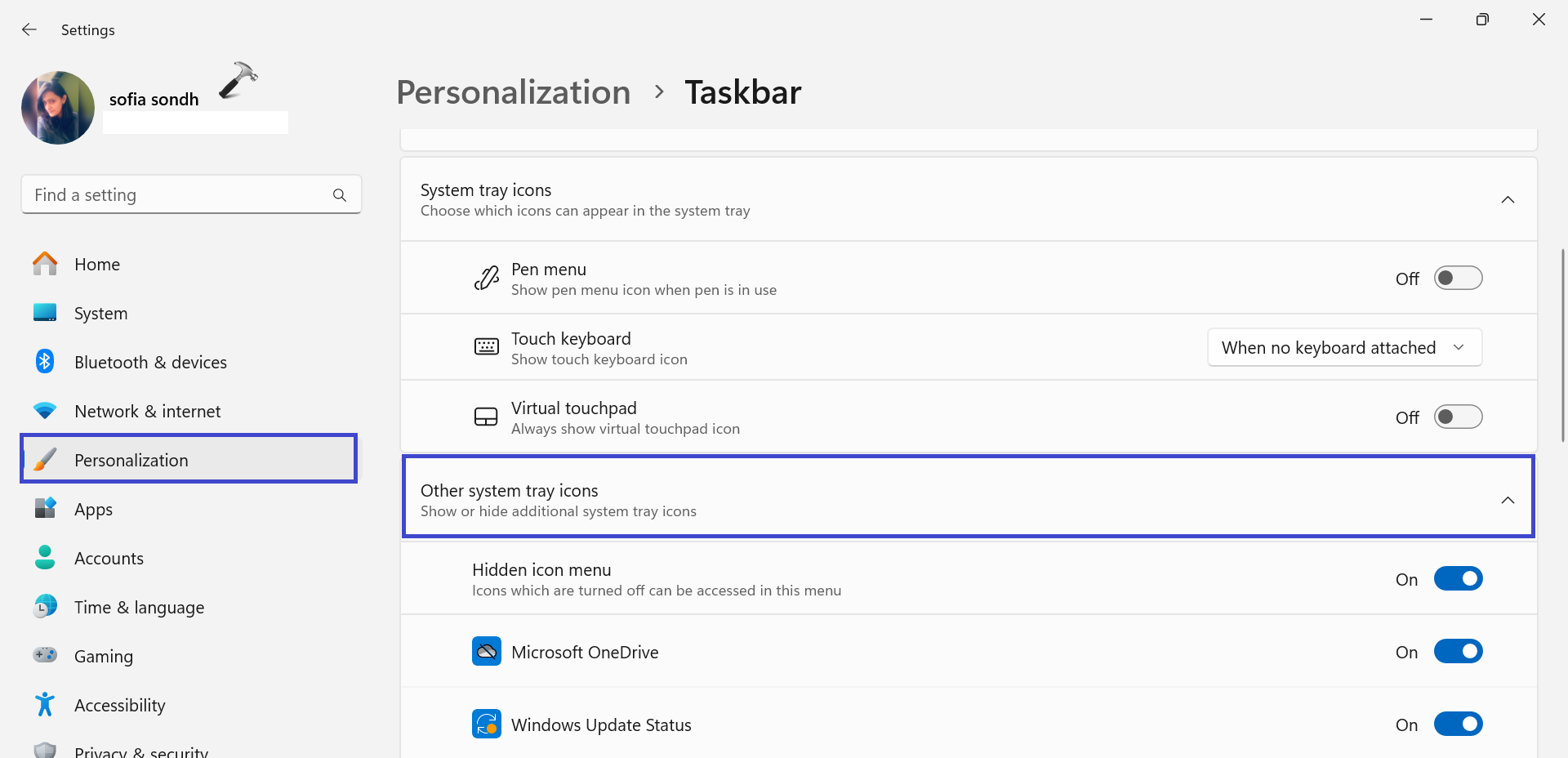The width and height of the screenshot is (1568, 758).
Task: Click the Personalization breadcrumb link
Action: pos(513,92)
